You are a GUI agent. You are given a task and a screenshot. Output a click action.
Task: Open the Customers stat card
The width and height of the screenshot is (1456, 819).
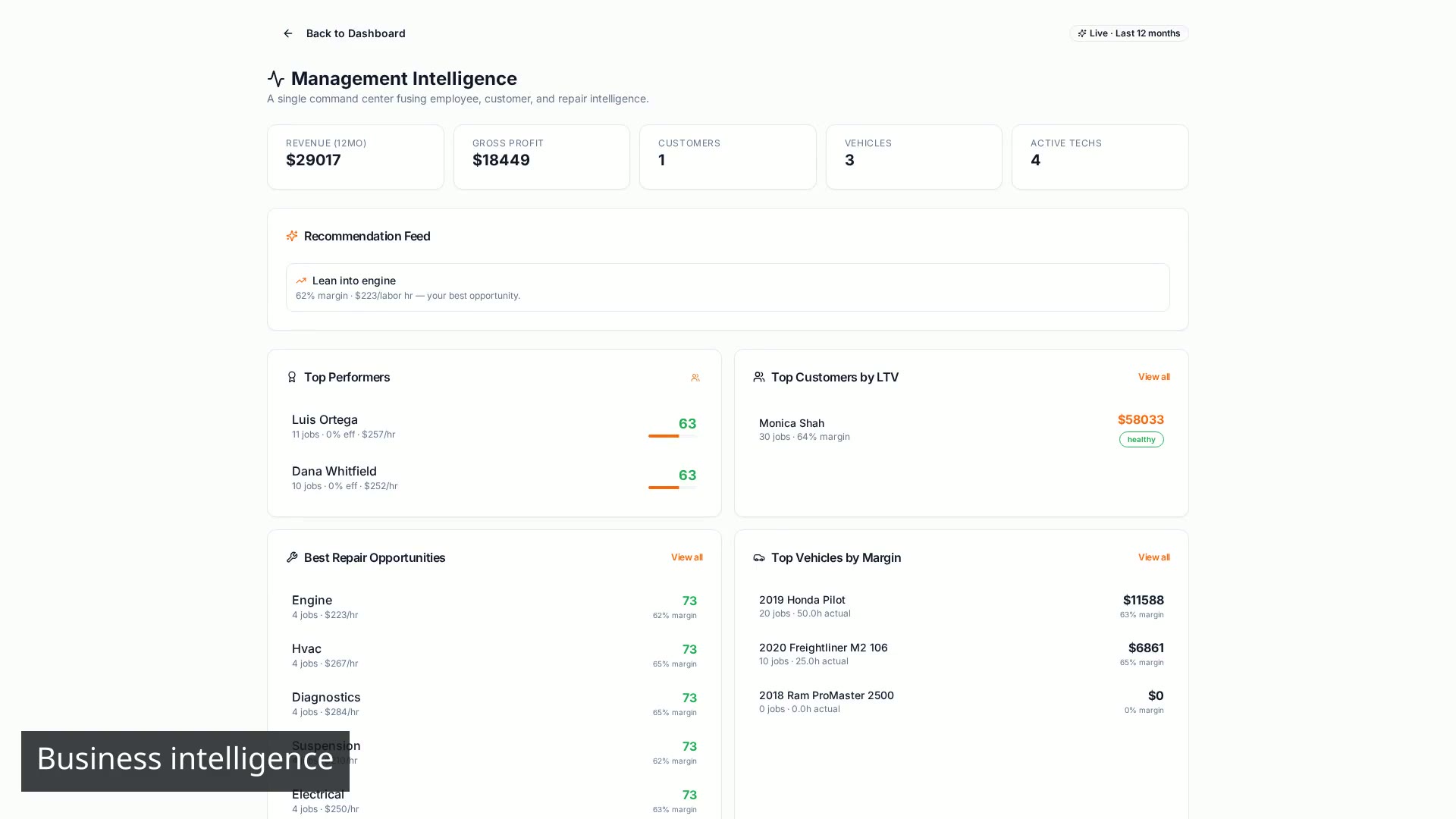(x=727, y=157)
